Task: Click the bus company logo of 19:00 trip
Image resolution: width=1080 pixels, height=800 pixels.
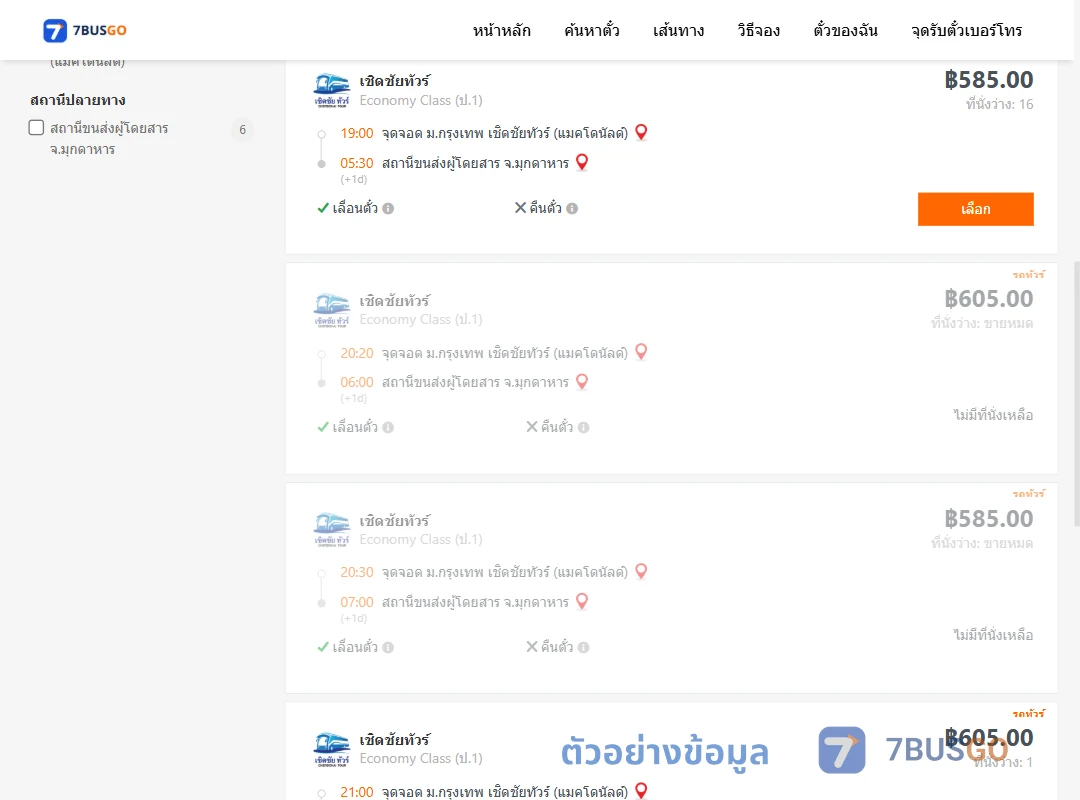Action: coord(332,90)
